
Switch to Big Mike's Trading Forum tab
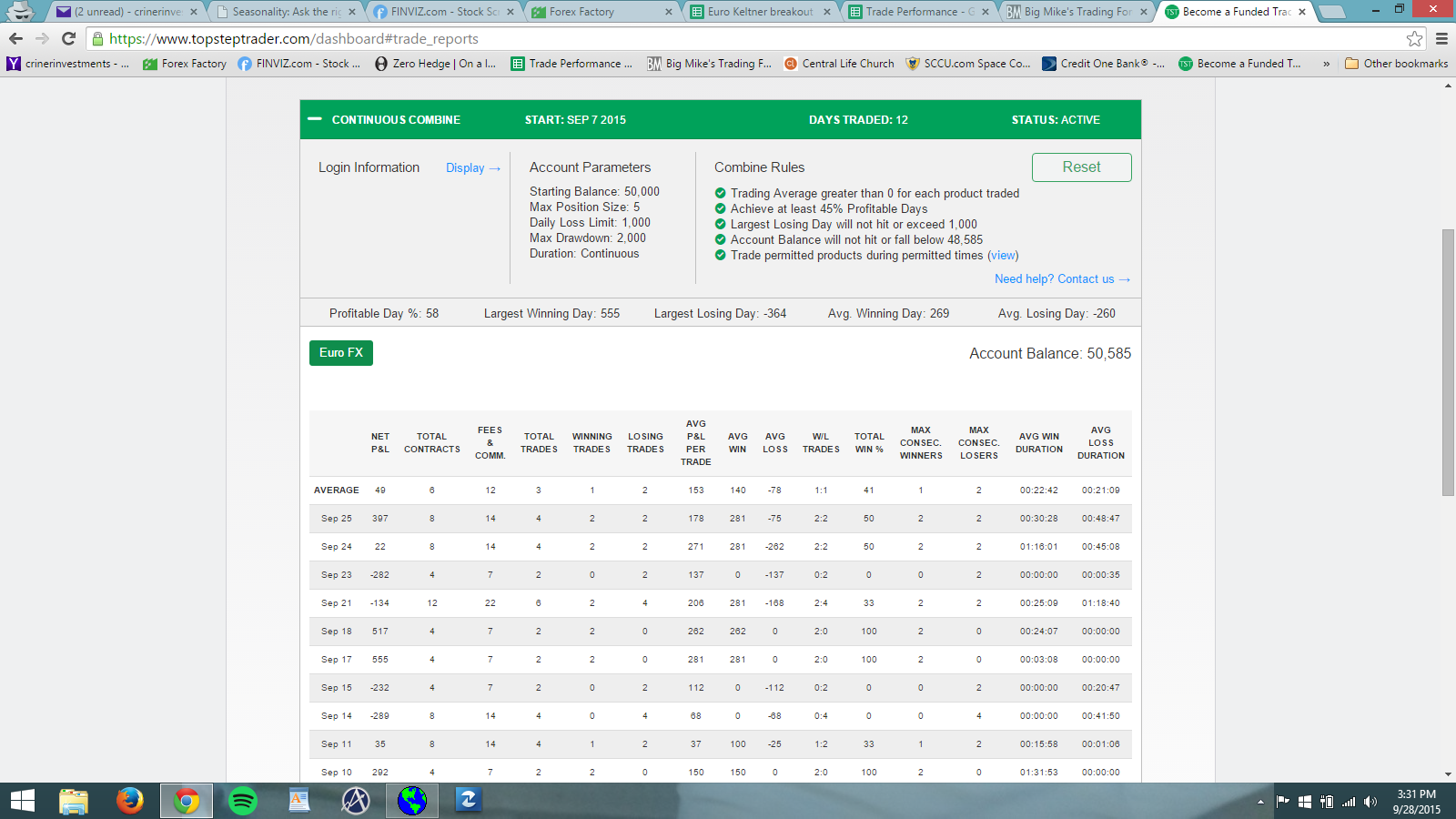click(1077, 12)
